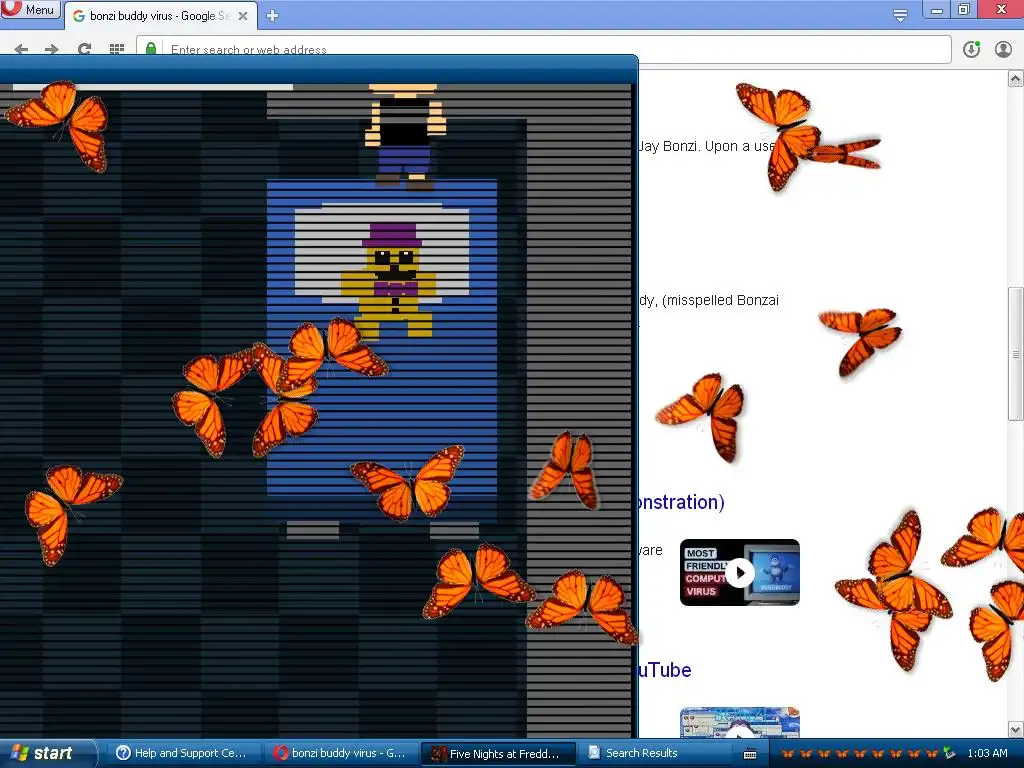Click the green padlock security badge

pos(151,49)
